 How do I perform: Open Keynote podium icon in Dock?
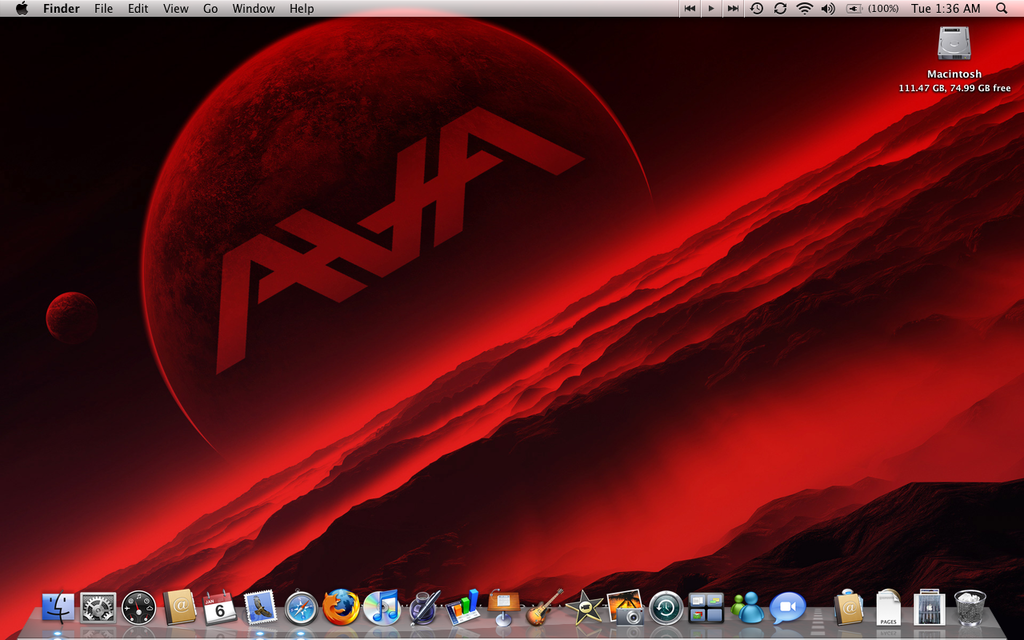coord(504,607)
